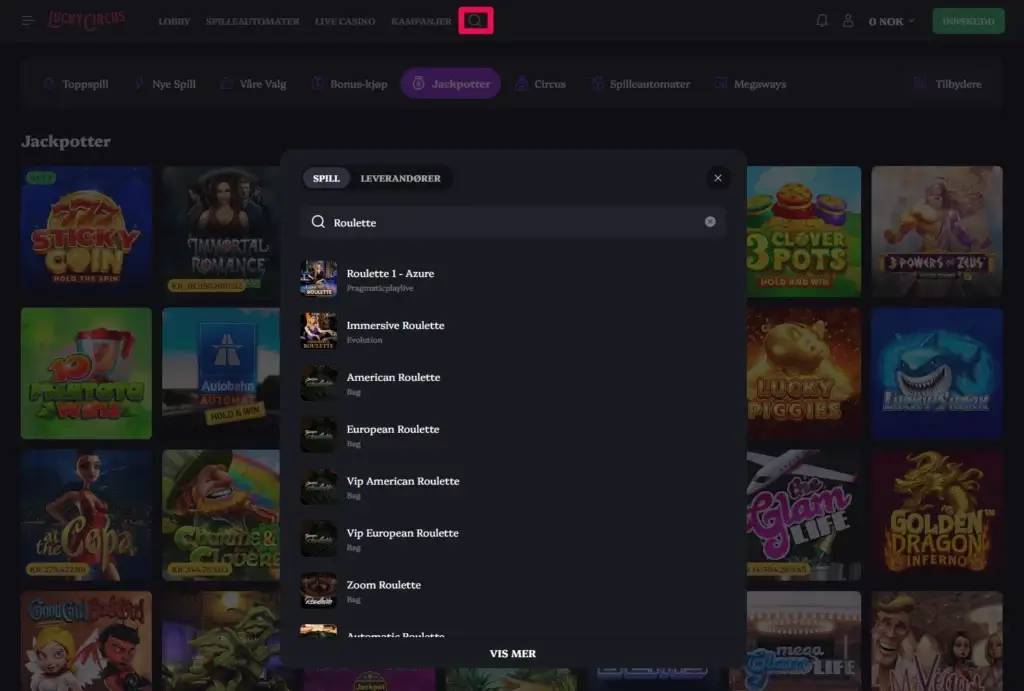Clear the search text with the x icon

coord(710,222)
